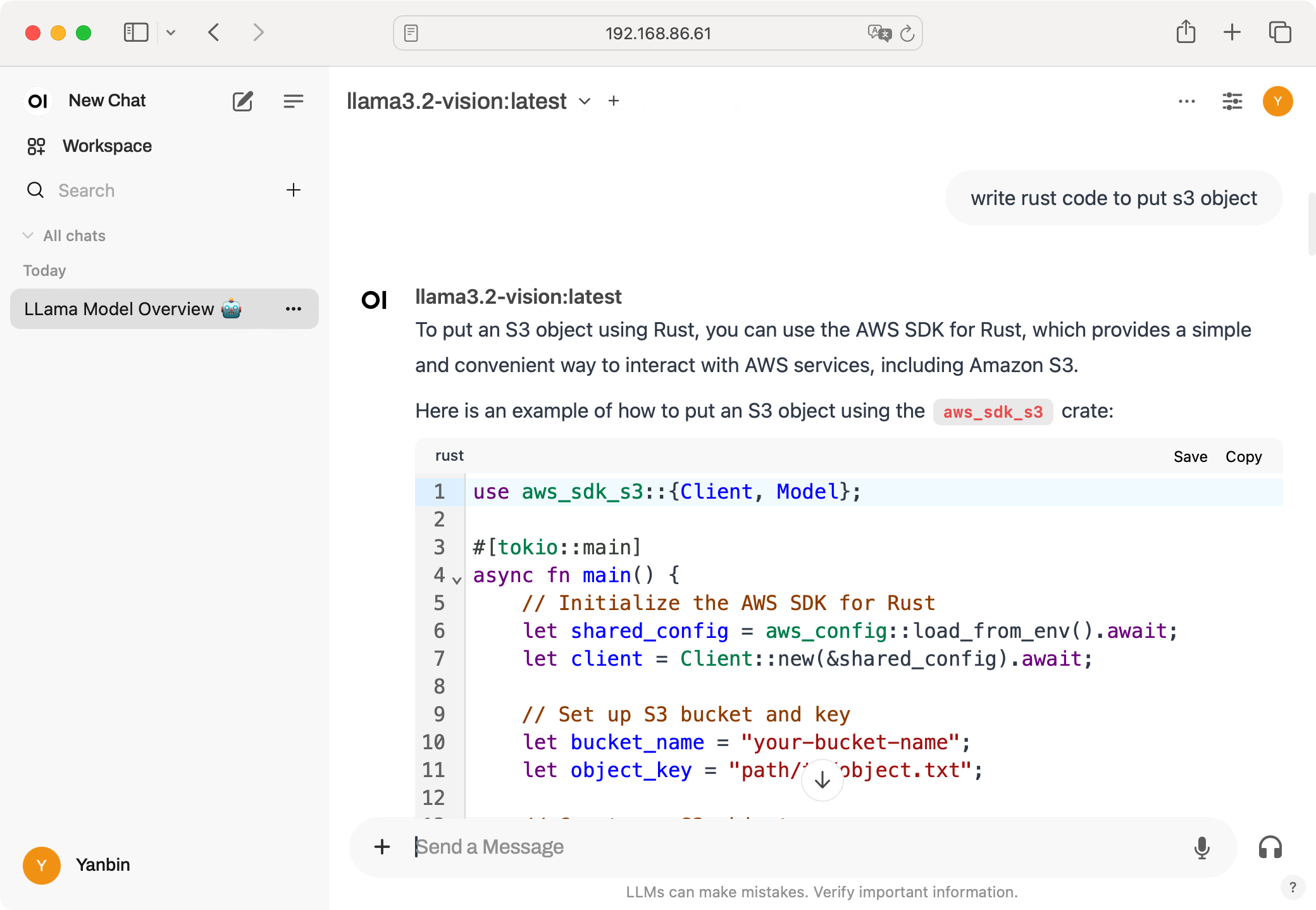Open the llama3.2-vision model selector dropdown
Image resolution: width=1316 pixels, height=910 pixels.
[x=585, y=101]
